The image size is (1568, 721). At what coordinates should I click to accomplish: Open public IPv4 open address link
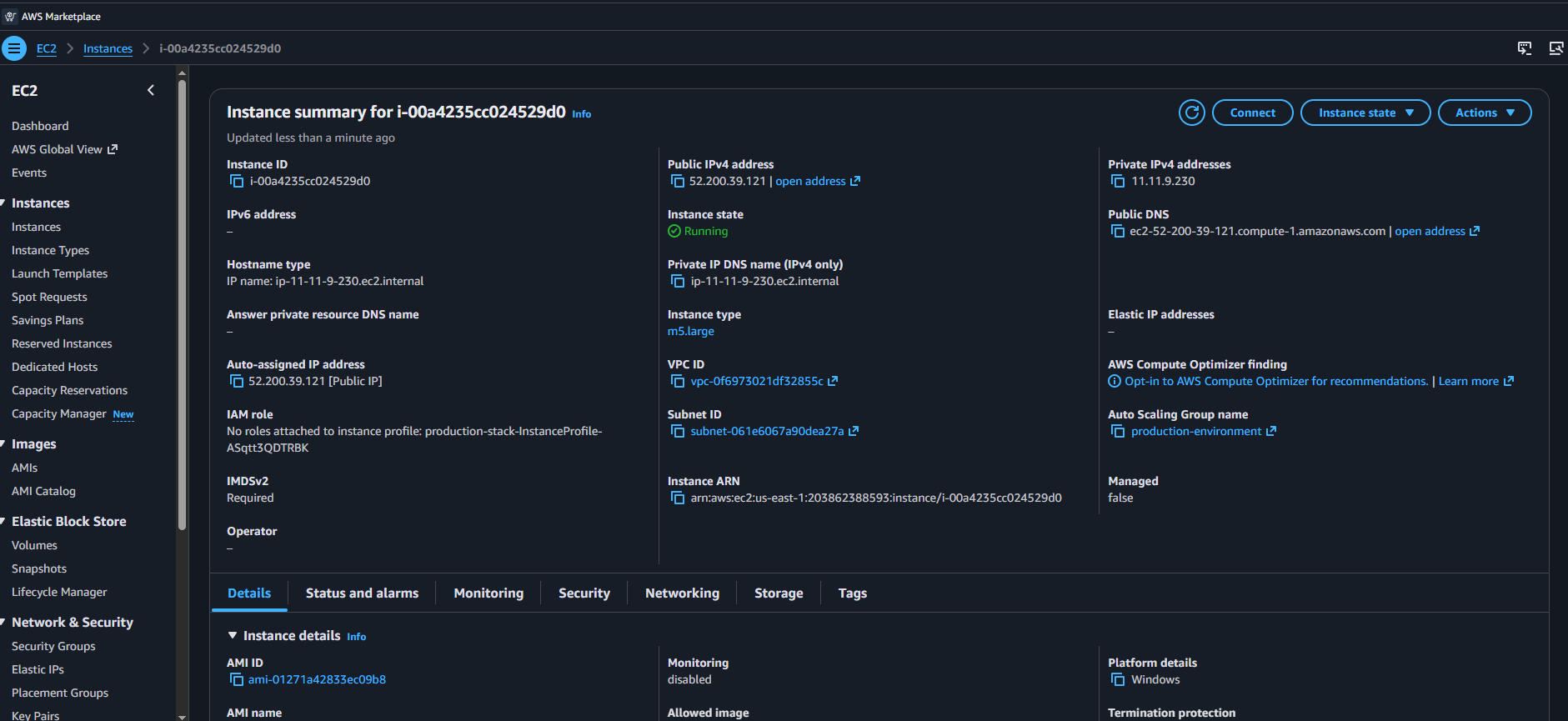pyautogui.click(x=817, y=181)
